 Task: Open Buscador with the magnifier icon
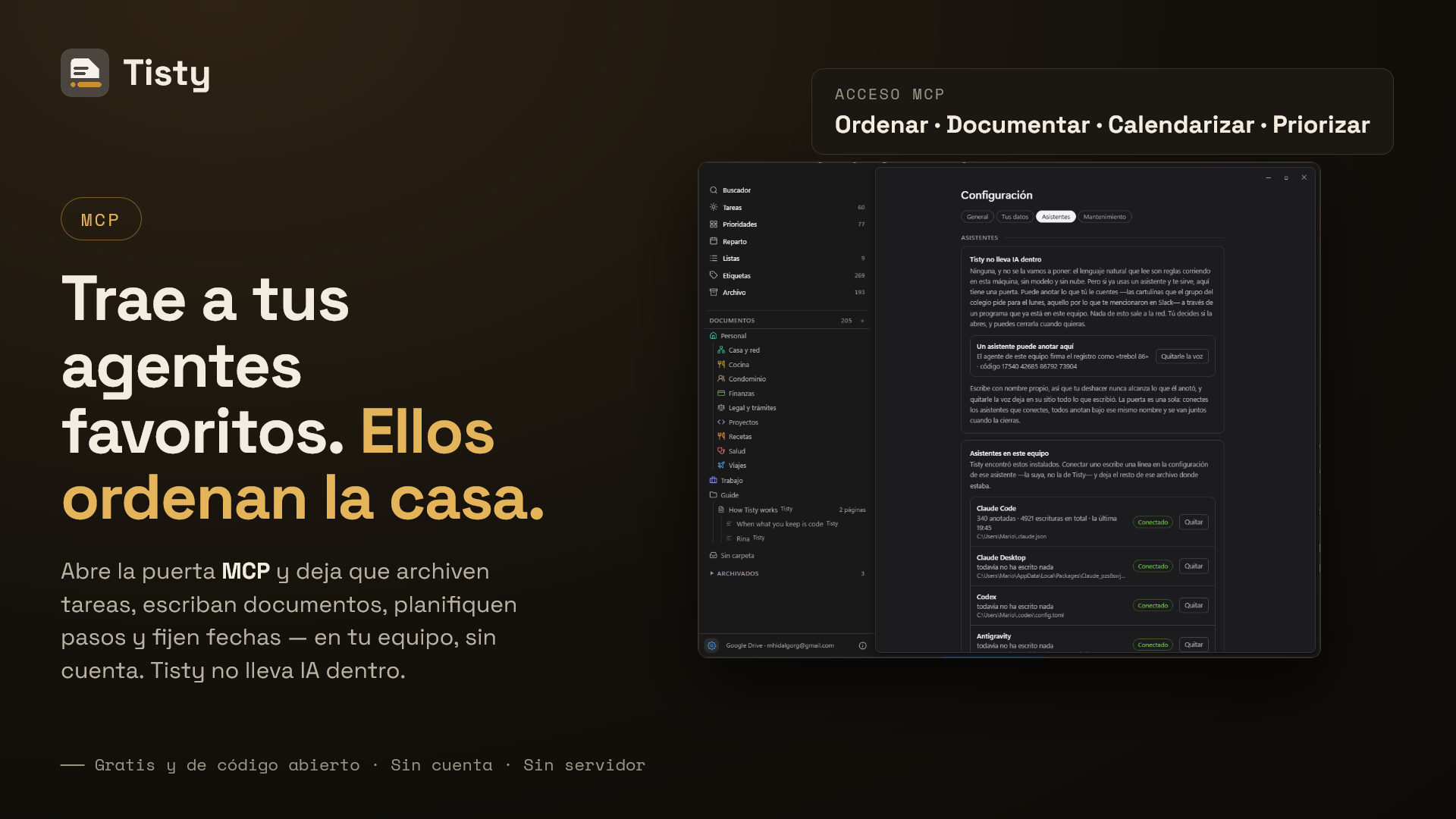point(714,190)
